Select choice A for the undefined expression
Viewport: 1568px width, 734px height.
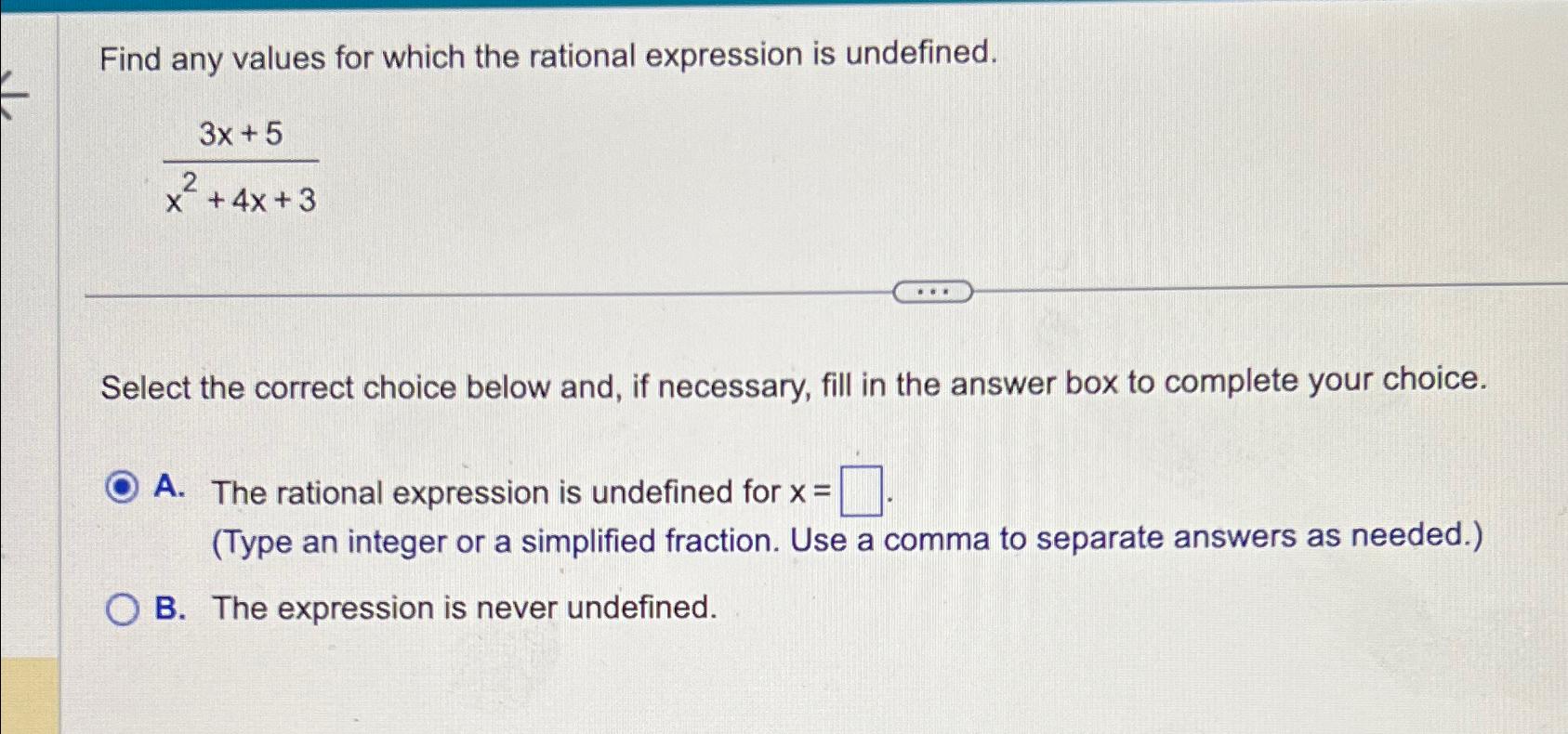tap(121, 487)
